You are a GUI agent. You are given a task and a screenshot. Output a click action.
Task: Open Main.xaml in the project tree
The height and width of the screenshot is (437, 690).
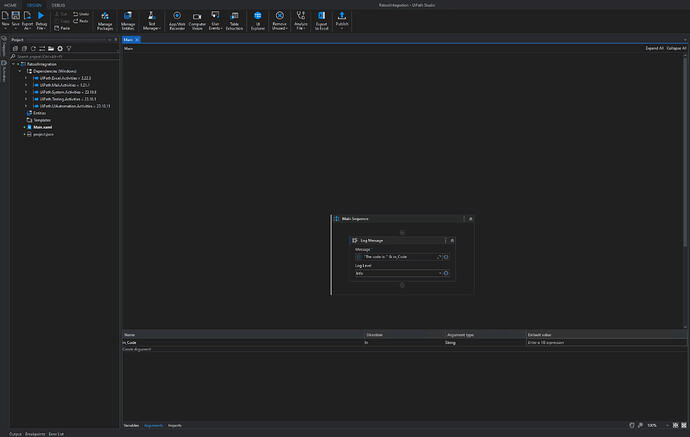click(x=43, y=127)
